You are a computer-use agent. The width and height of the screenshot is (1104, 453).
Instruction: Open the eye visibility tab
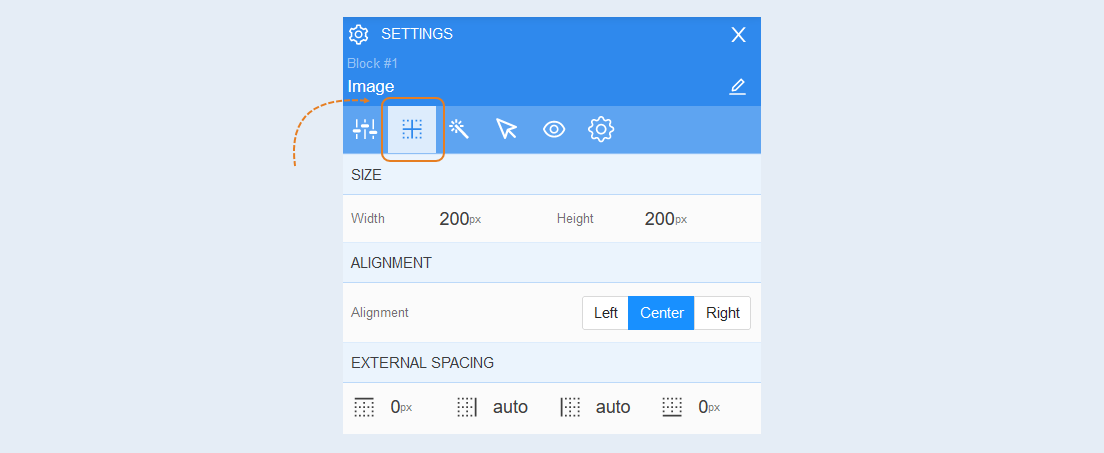(554, 129)
